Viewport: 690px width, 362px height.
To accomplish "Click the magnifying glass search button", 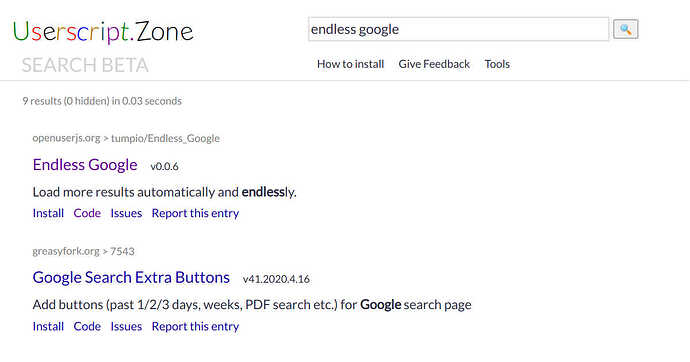I will click(x=625, y=29).
